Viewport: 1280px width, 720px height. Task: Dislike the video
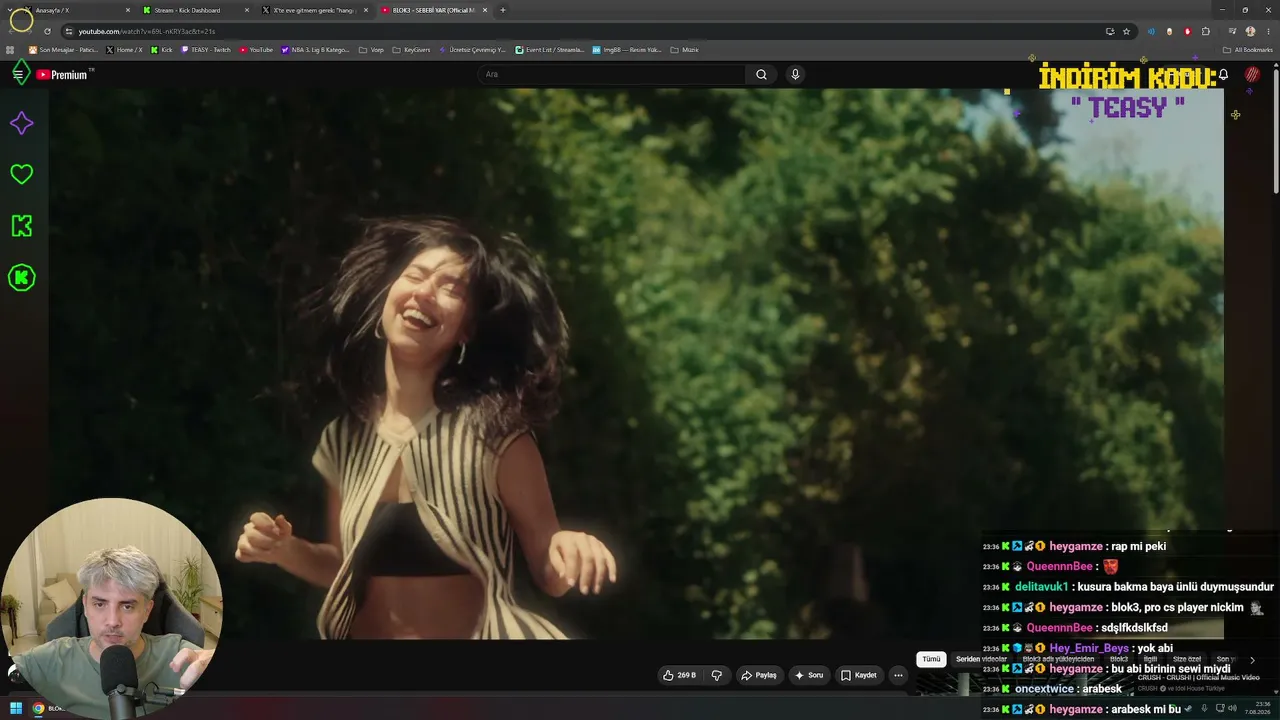[x=717, y=675]
